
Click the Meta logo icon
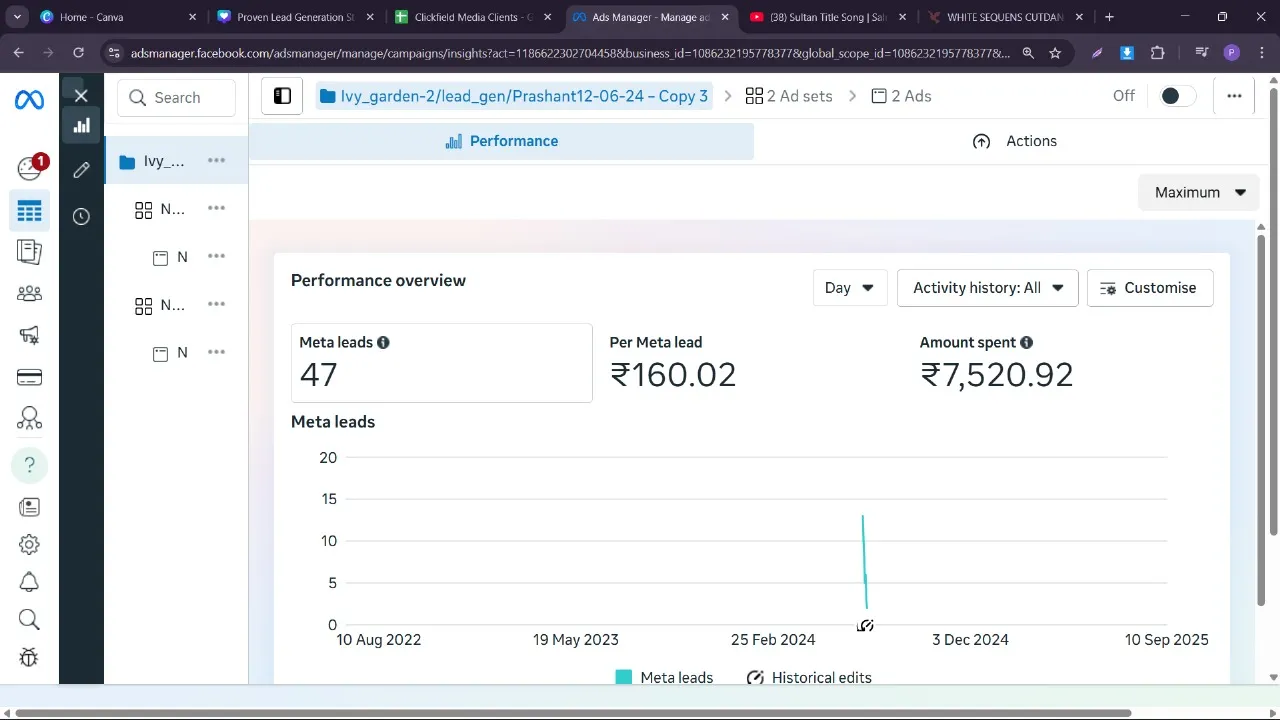click(29, 100)
